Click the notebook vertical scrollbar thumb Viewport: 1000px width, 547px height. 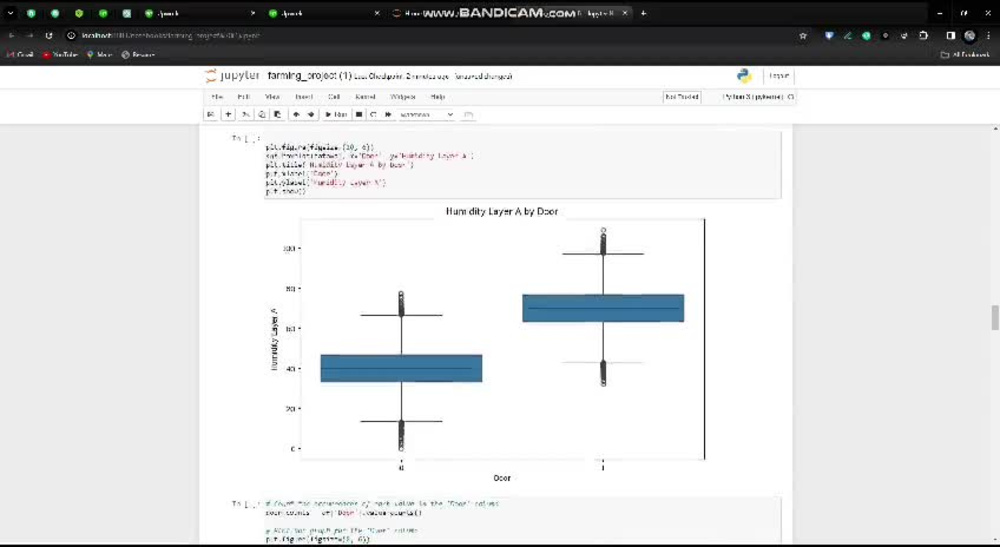pos(995,317)
